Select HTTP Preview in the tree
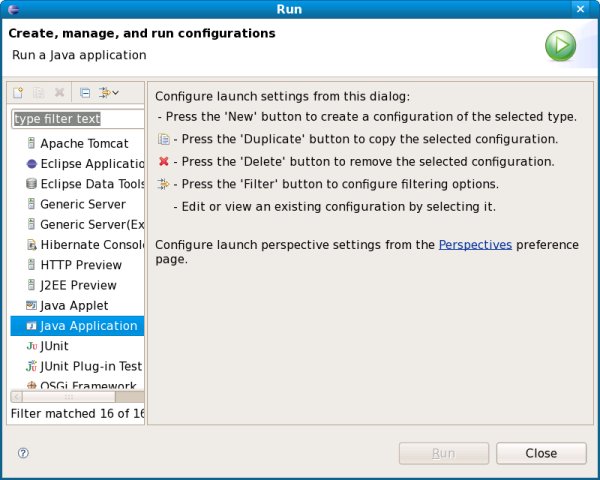The width and height of the screenshot is (600, 480). point(80,265)
